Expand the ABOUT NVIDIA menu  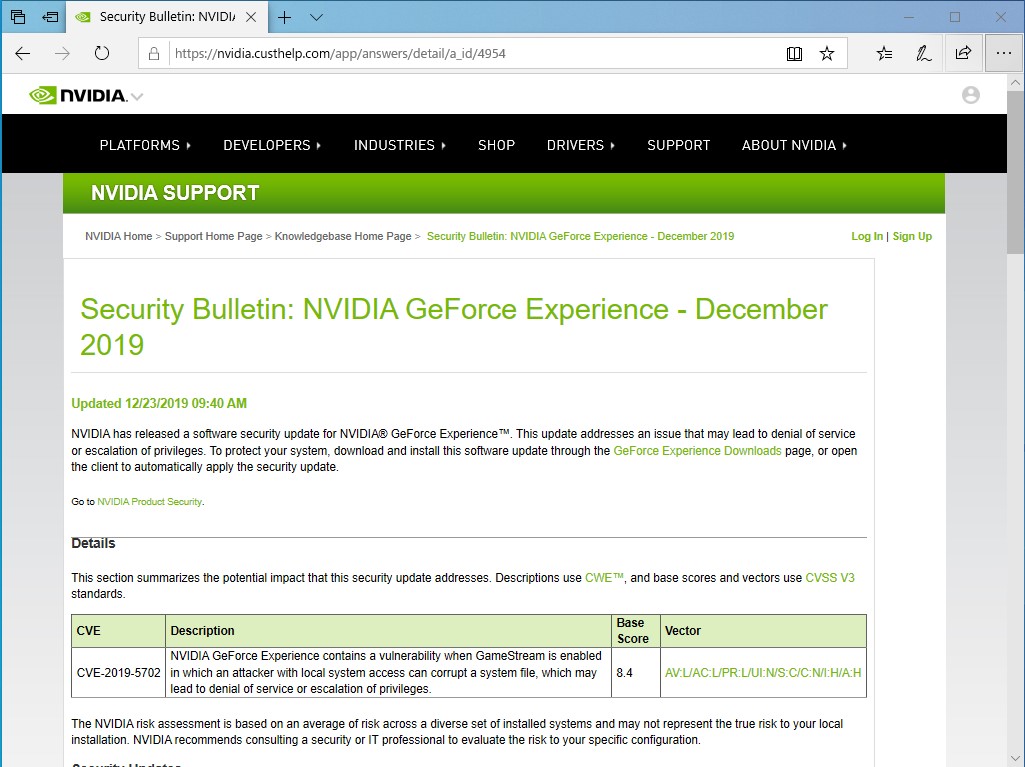pyautogui.click(x=794, y=145)
